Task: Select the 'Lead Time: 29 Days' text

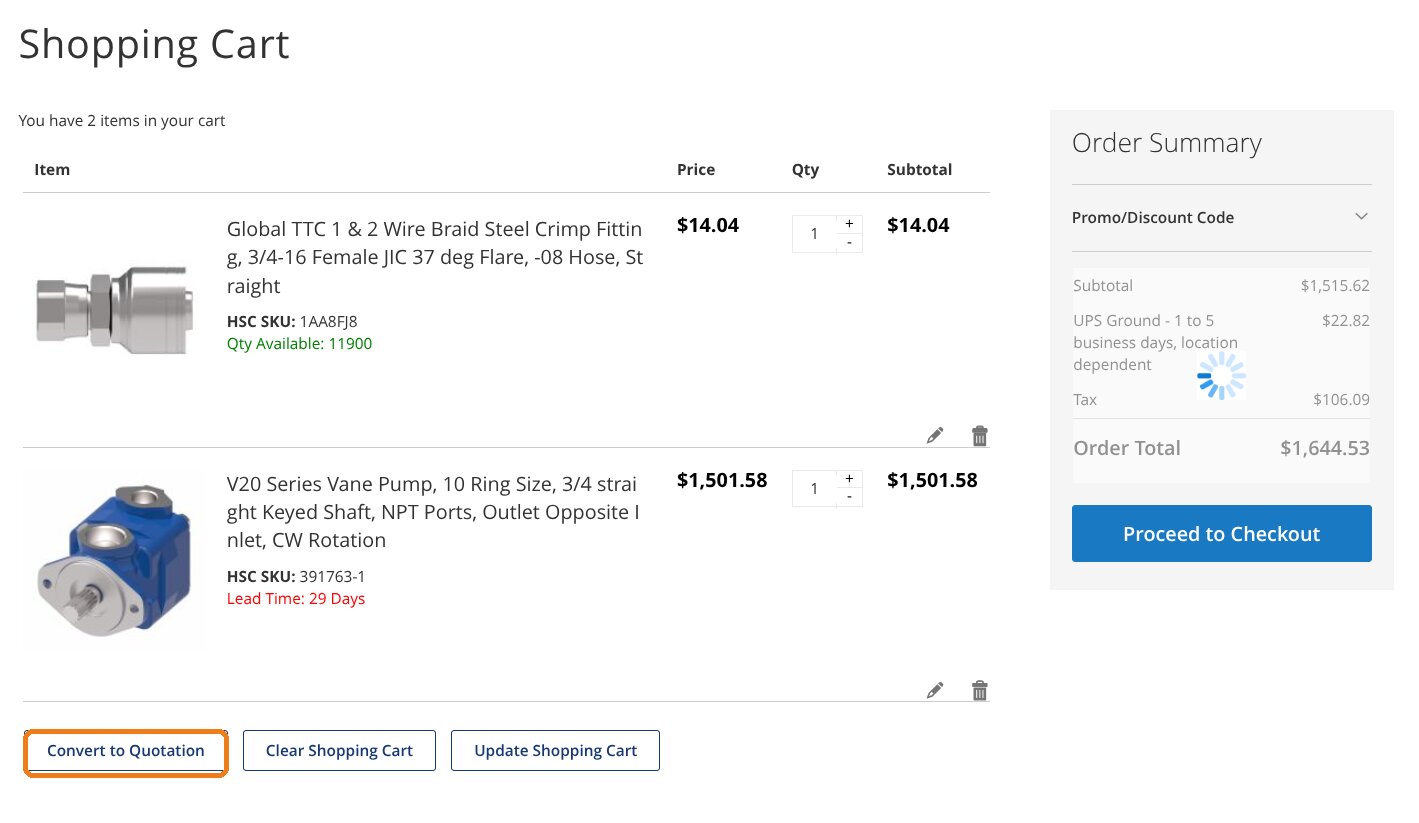Action: pyautogui.click(x=296, y=599)
